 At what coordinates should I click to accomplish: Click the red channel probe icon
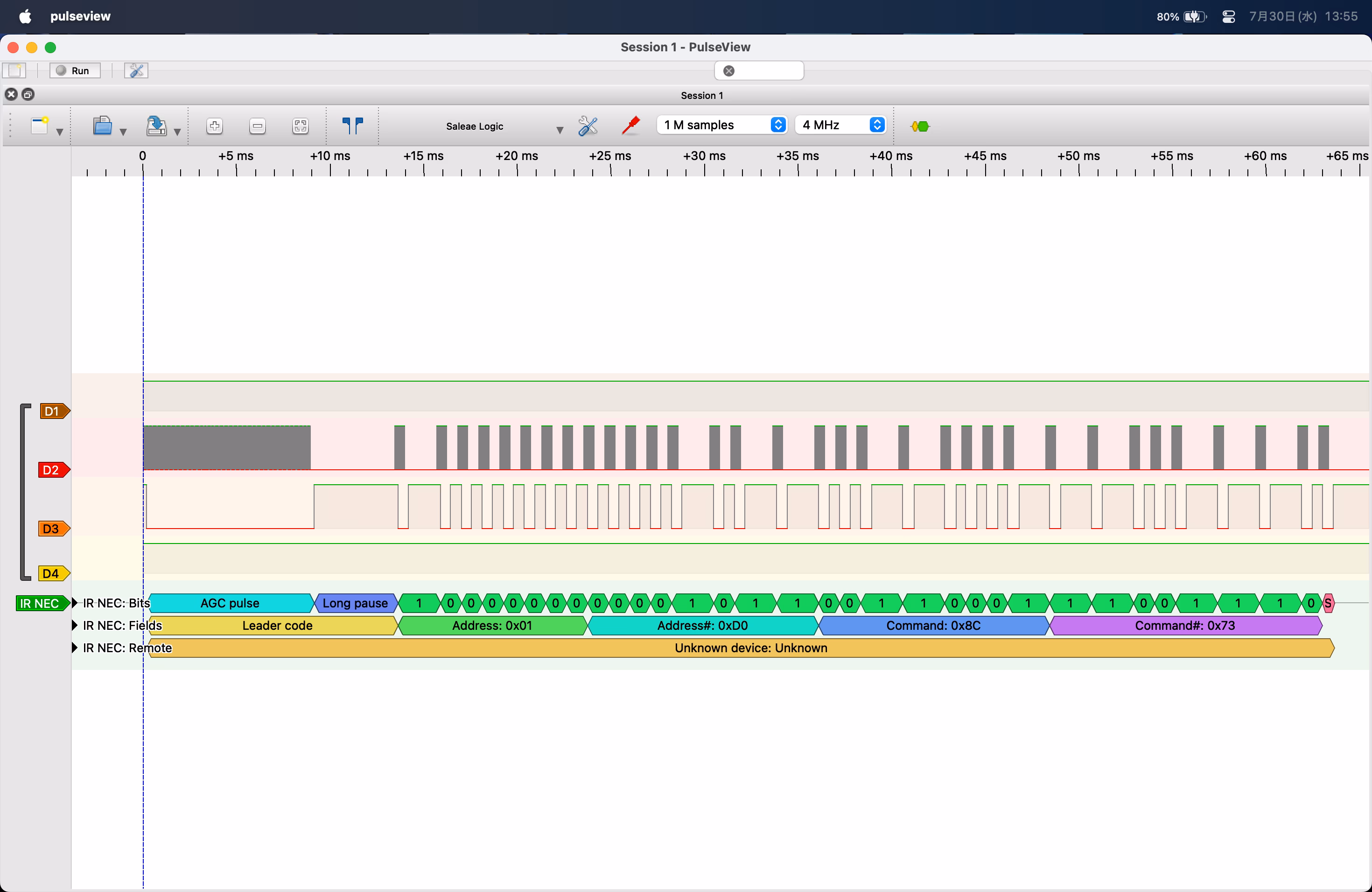click(x=631, y=125)
